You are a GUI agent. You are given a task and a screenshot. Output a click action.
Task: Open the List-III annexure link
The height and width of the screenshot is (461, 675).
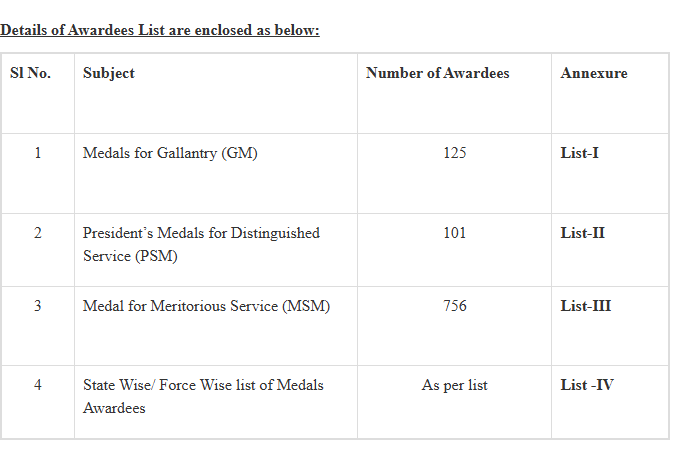click(x=585, y=306)
